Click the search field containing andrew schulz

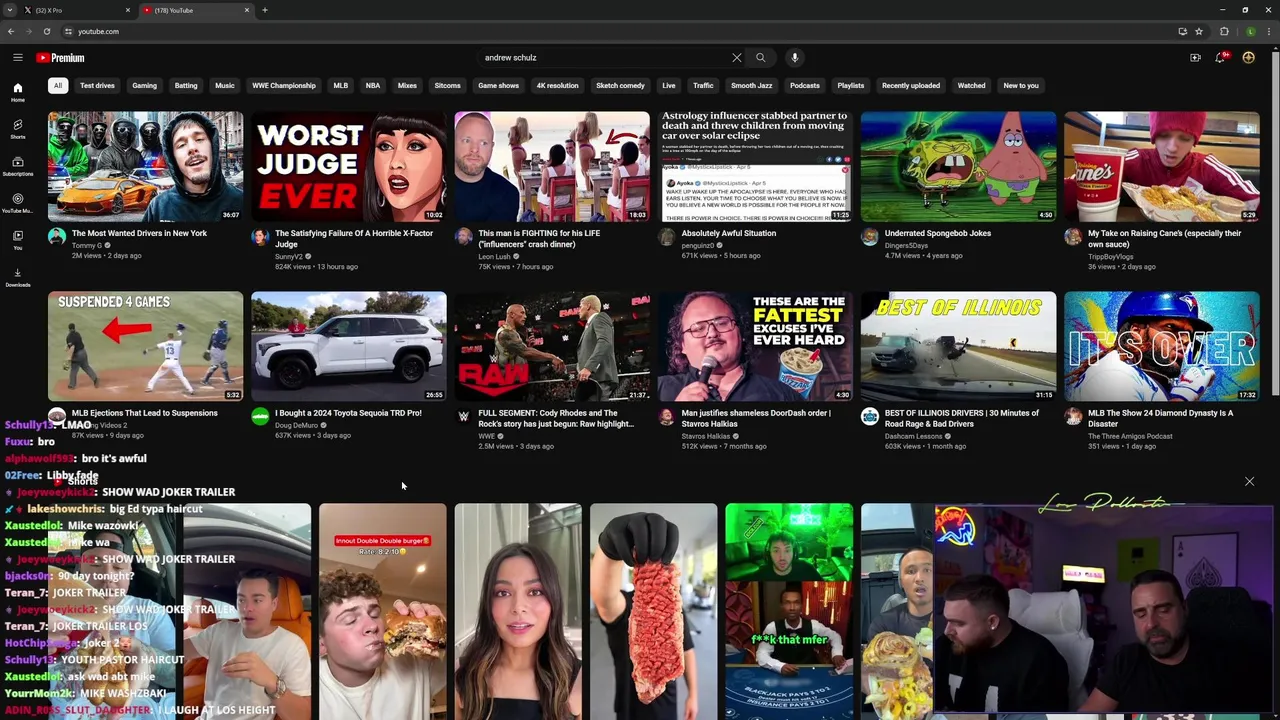click(x=605, y=58)
